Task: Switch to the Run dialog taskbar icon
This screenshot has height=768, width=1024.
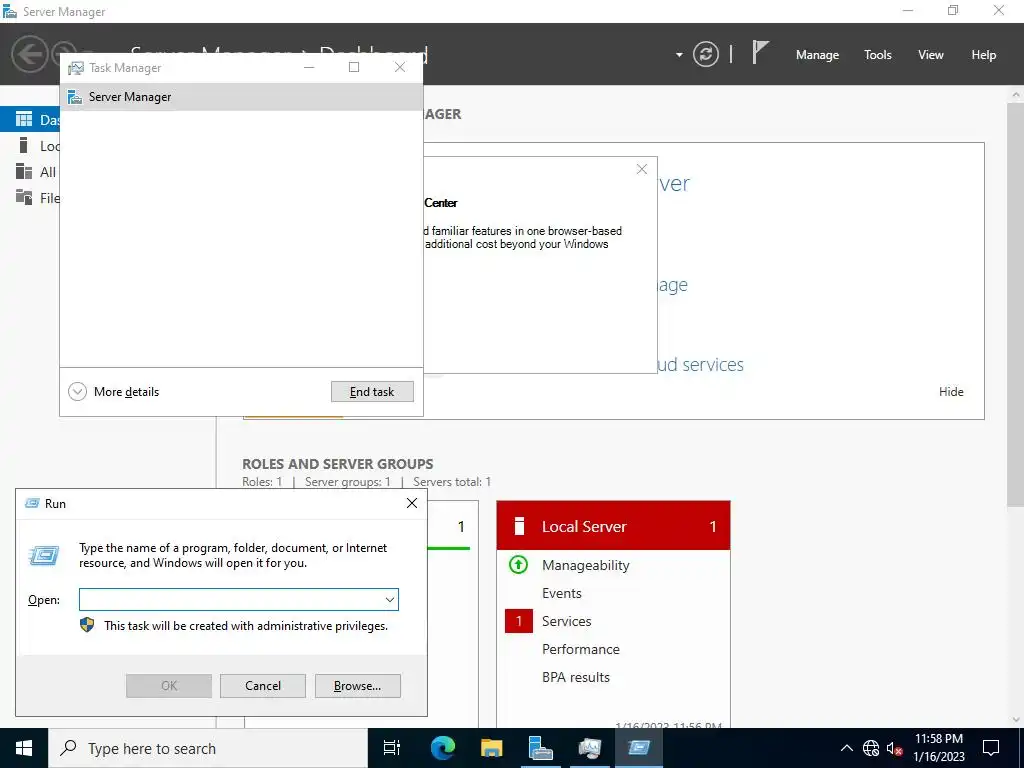Action: [x=639, y=748]
